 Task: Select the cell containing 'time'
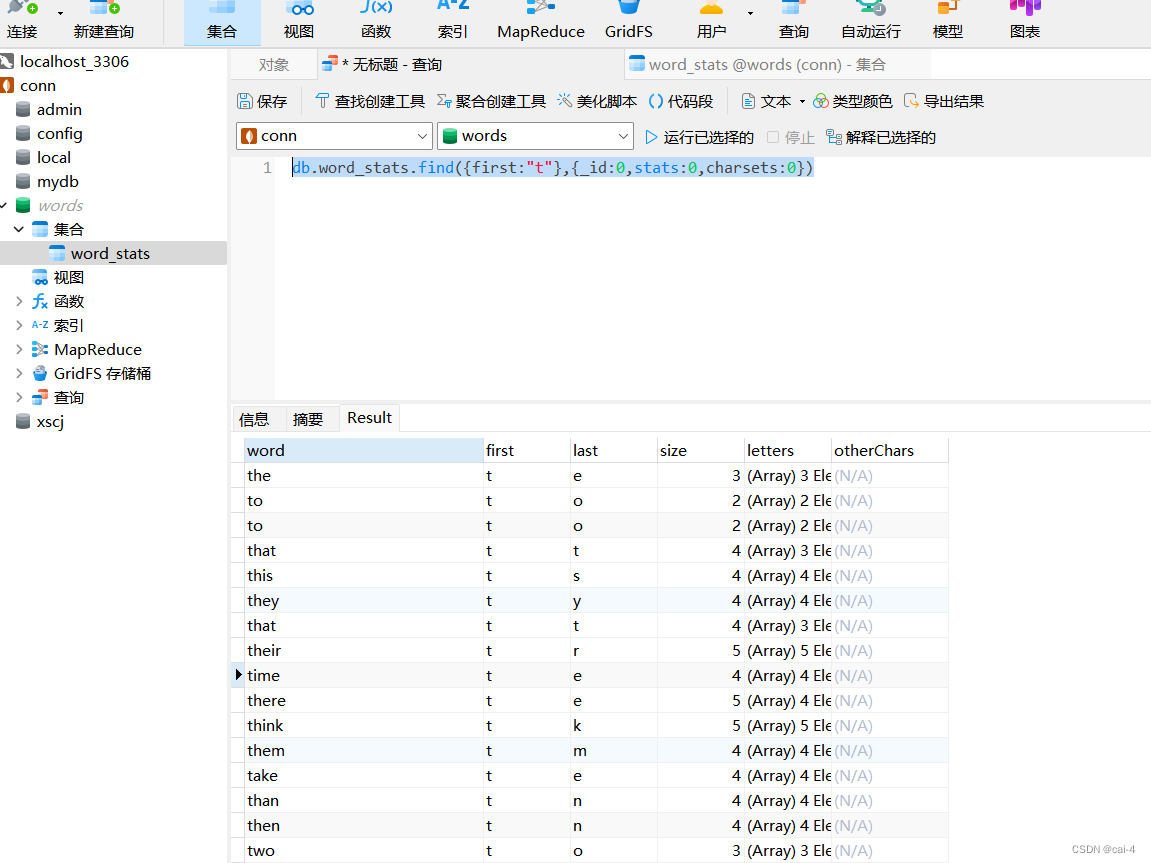click(363, 676)
